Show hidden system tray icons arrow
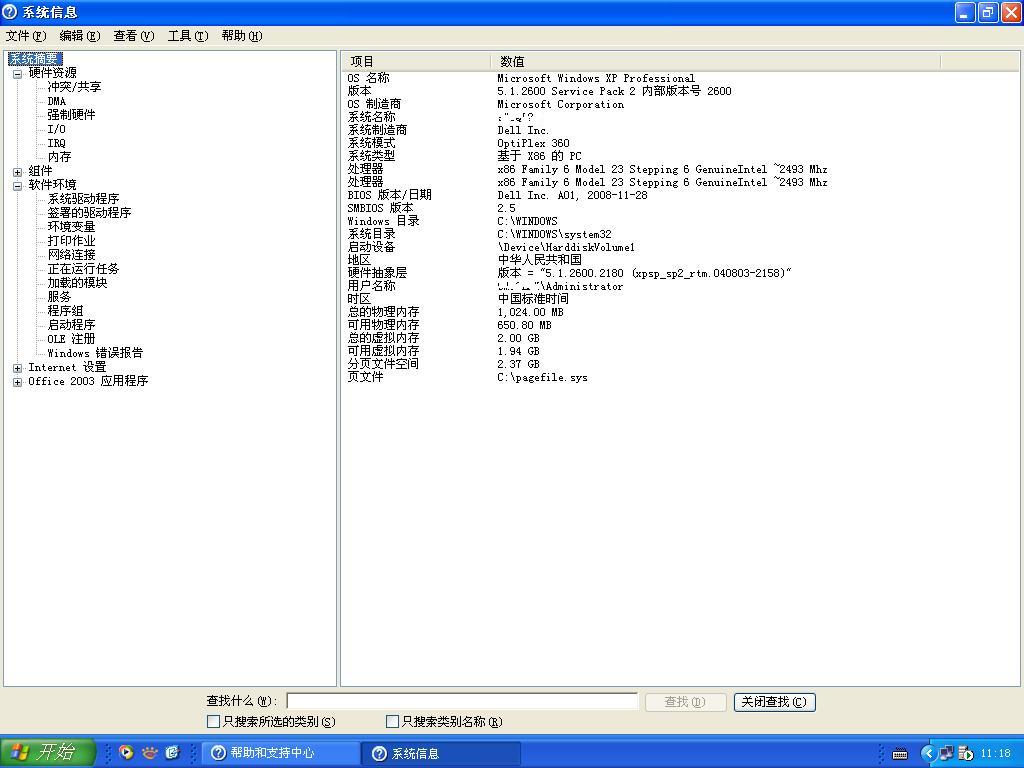Screen dimensions: 1024x768 click(927, 753)
